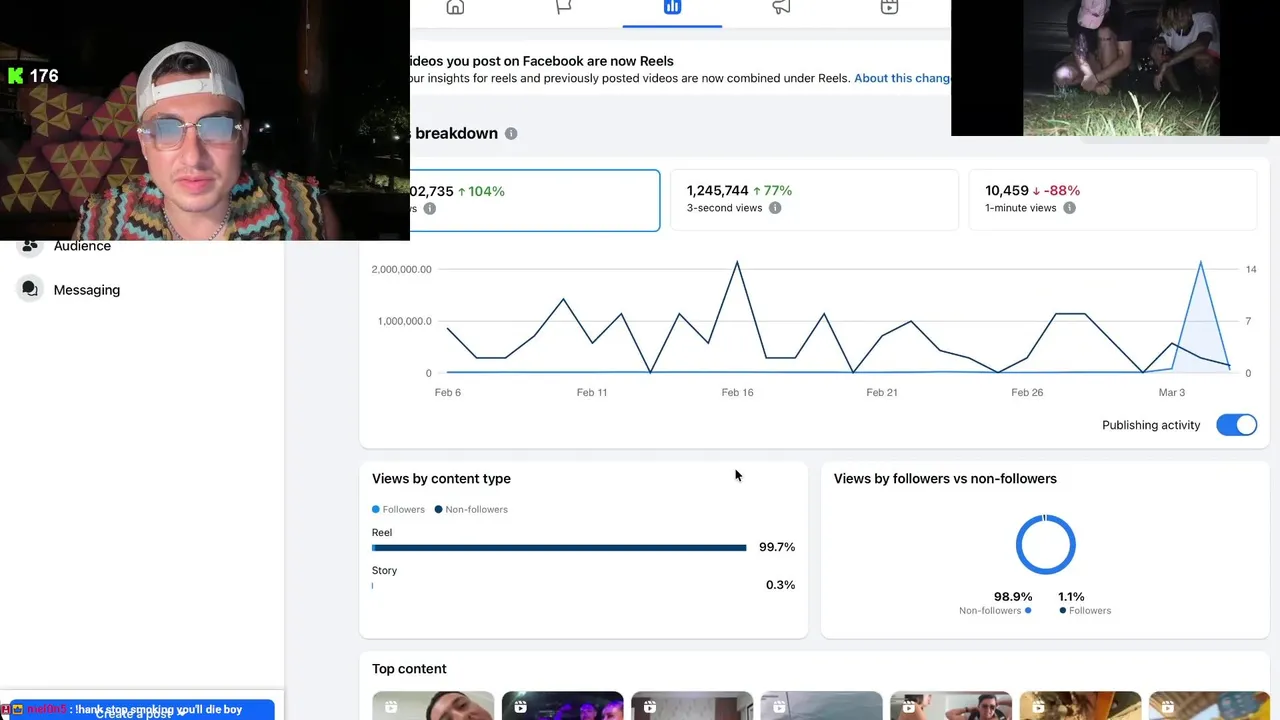Click the Kick logo in webcam overlay
1280x720 pixels.
click(x=15, y=76)
